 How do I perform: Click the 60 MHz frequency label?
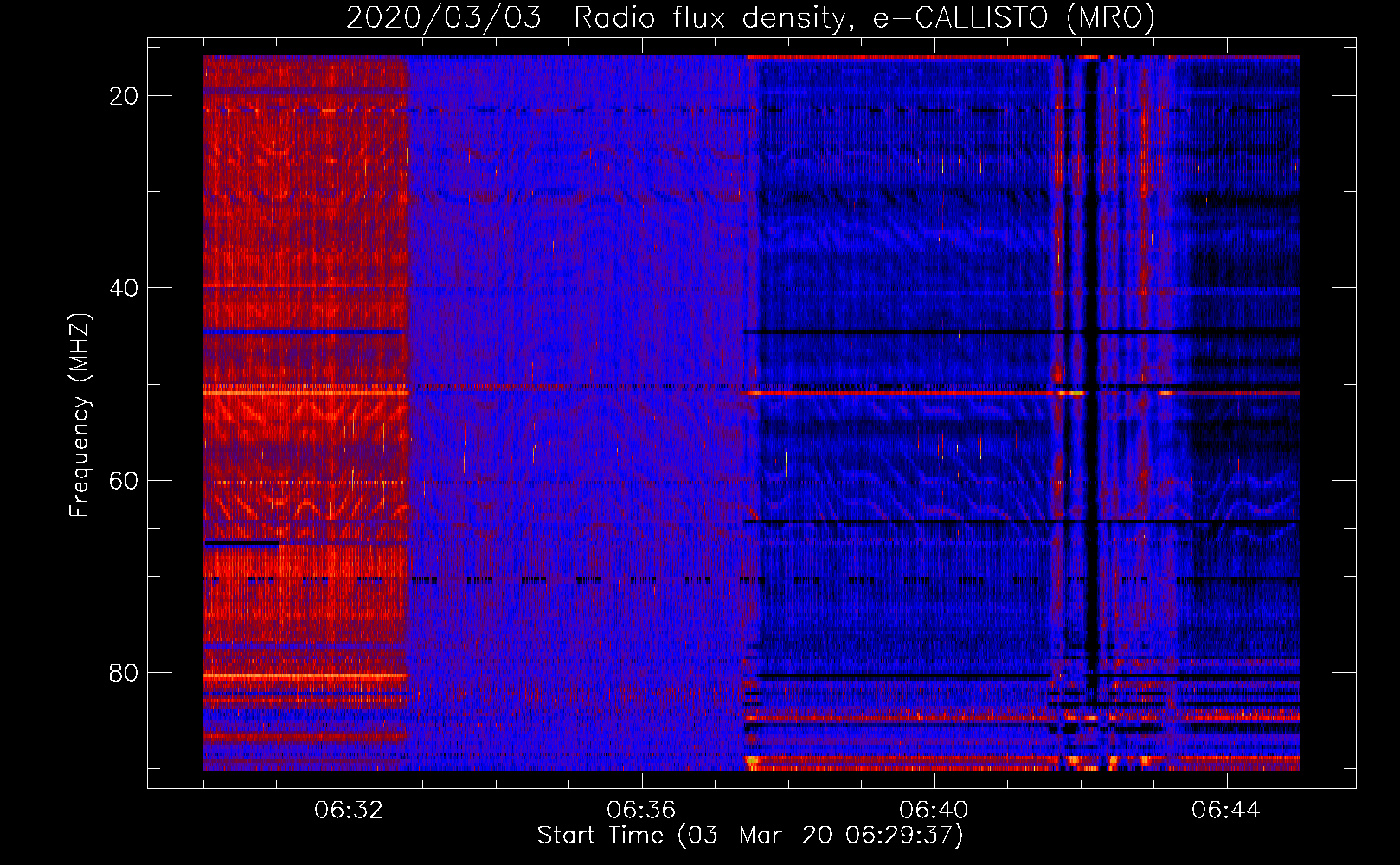click(125, 480)
